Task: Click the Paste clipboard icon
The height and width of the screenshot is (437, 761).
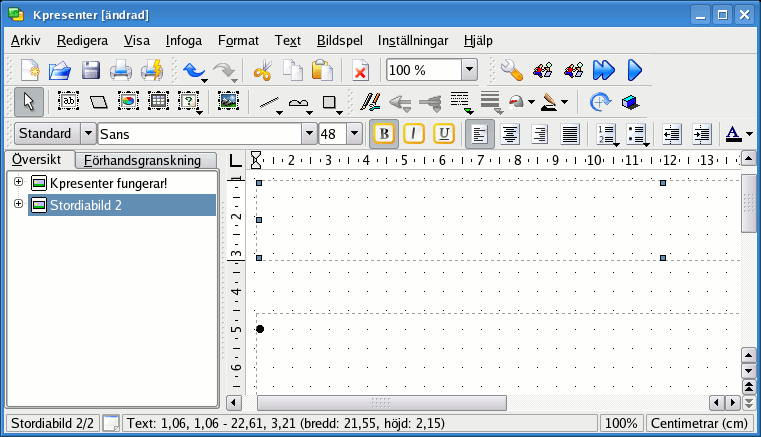Action: 321,70
